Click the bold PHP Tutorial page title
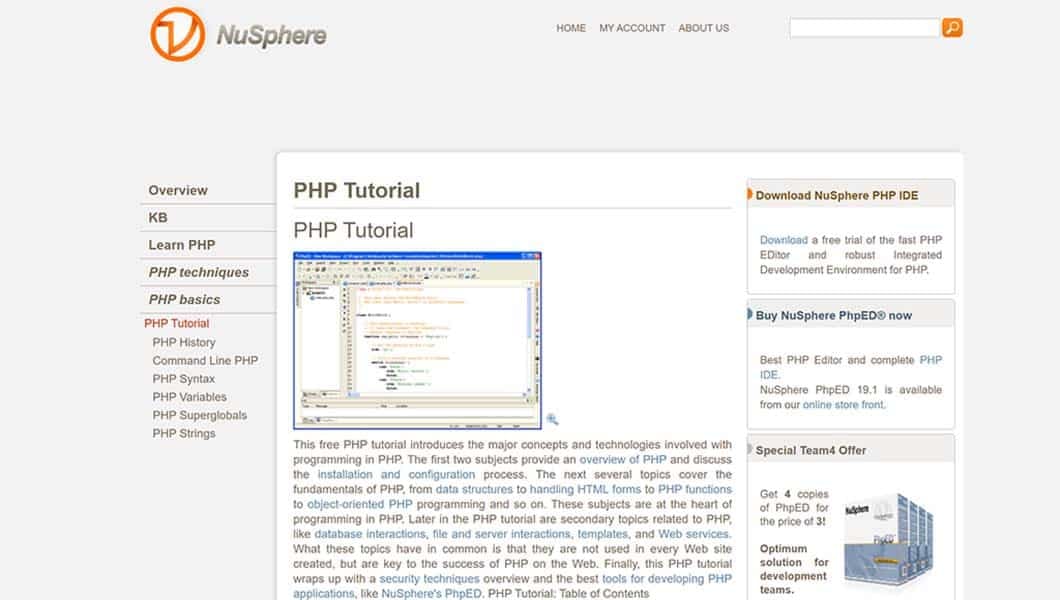The width and height of the screenshot is (1060, 600). coord(357,191)
